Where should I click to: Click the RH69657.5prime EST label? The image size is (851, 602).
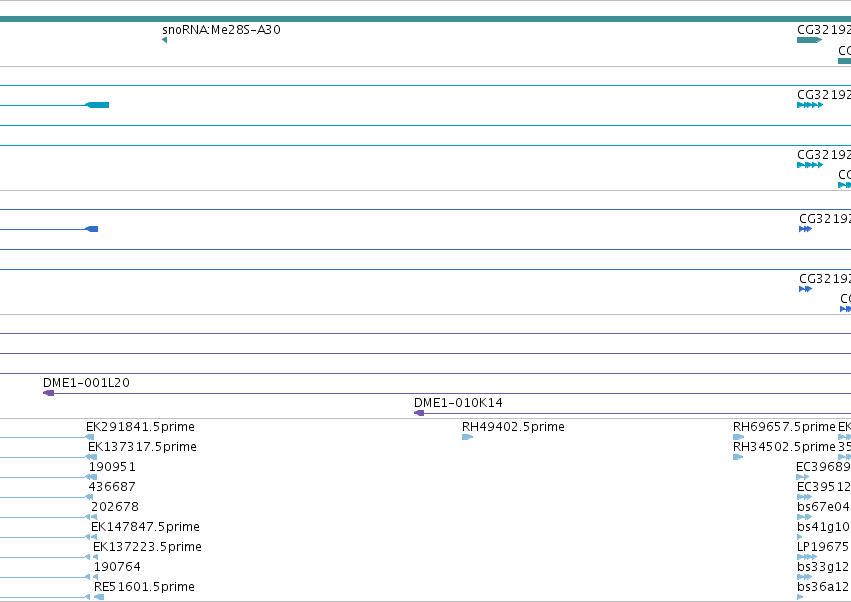[x=784, y=427]
